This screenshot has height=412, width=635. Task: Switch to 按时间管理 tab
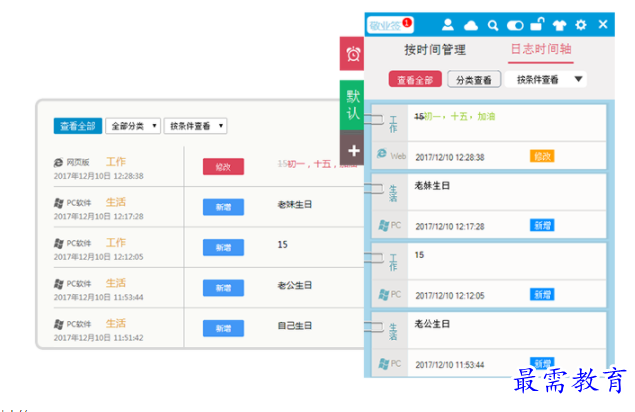point(435,50)
